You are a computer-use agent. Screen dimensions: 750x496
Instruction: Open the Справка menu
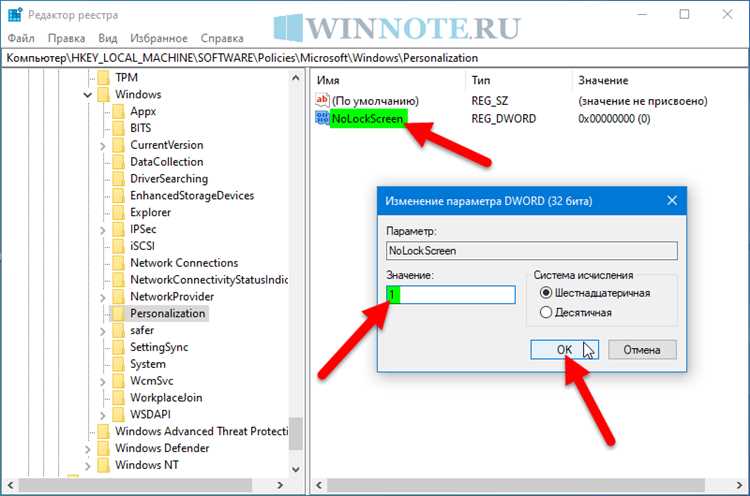click(222, 38)
